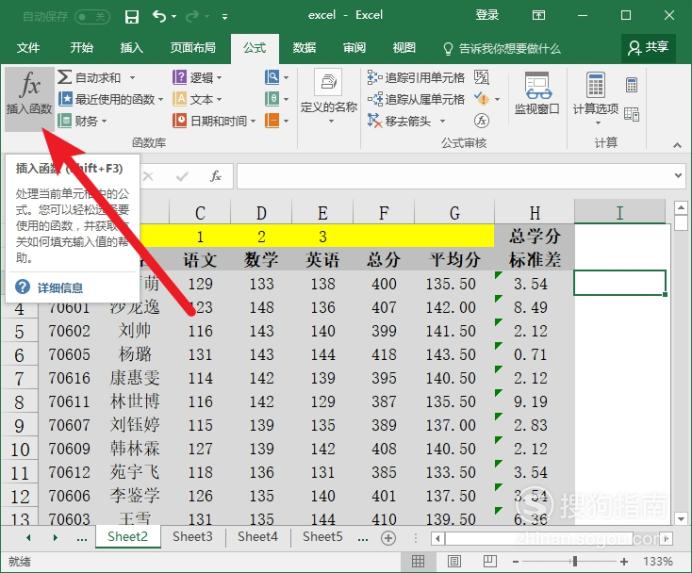Click the zoom slider handle

coord(575,561)
